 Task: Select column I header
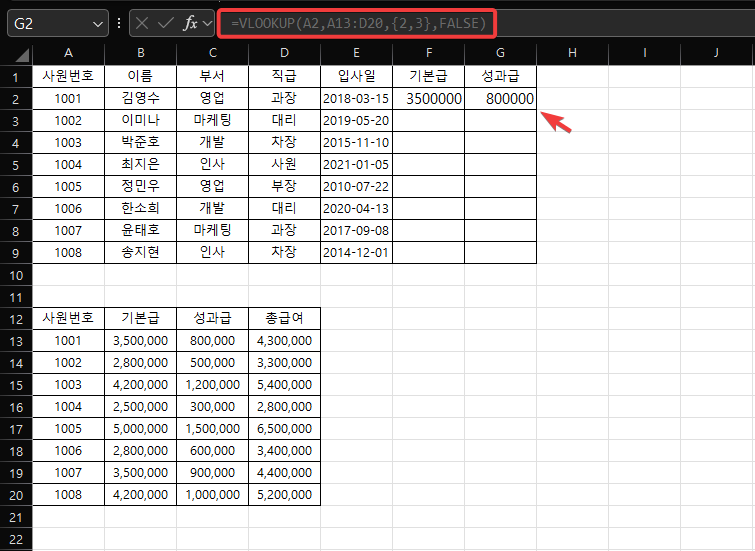click(644, 53)
